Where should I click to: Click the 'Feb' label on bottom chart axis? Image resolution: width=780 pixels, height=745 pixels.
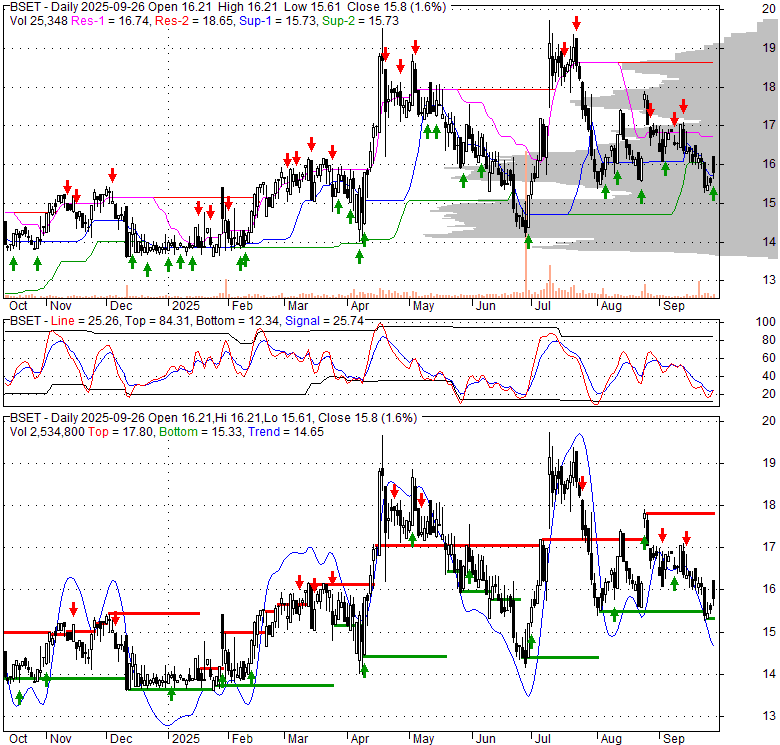point(242,739)
